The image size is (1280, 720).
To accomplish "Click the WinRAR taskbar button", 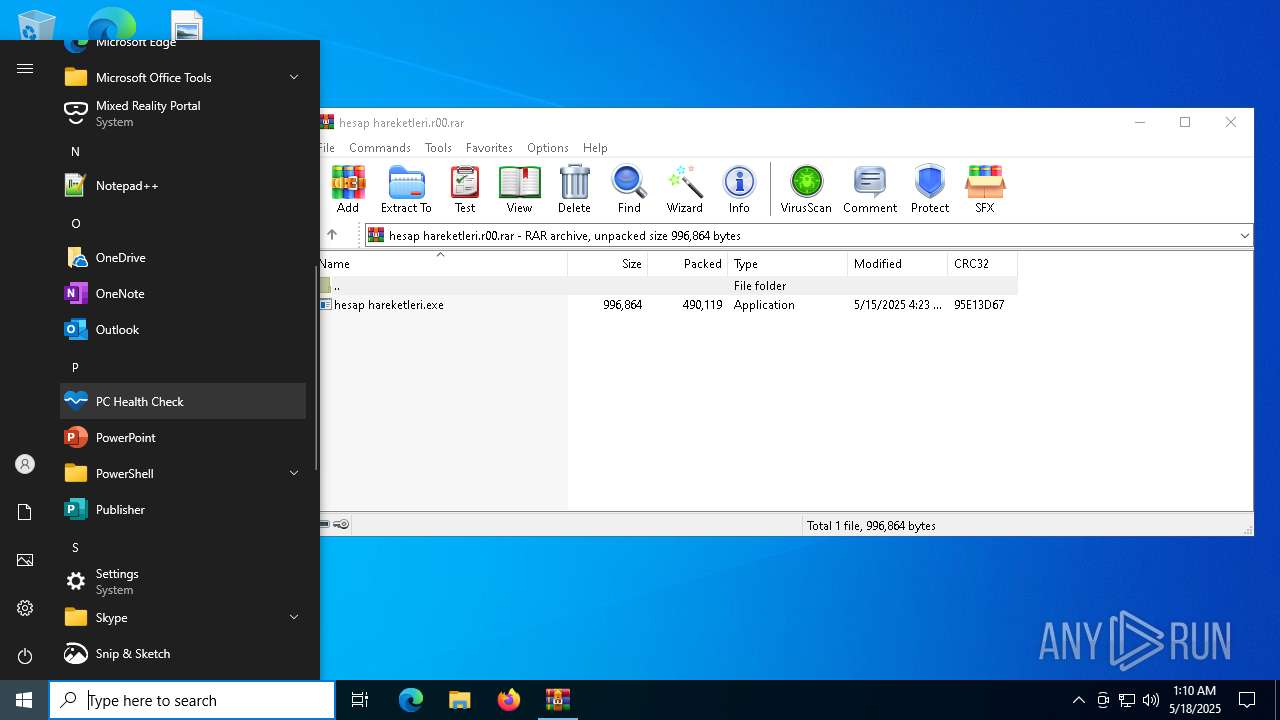I will click(558, 700).
